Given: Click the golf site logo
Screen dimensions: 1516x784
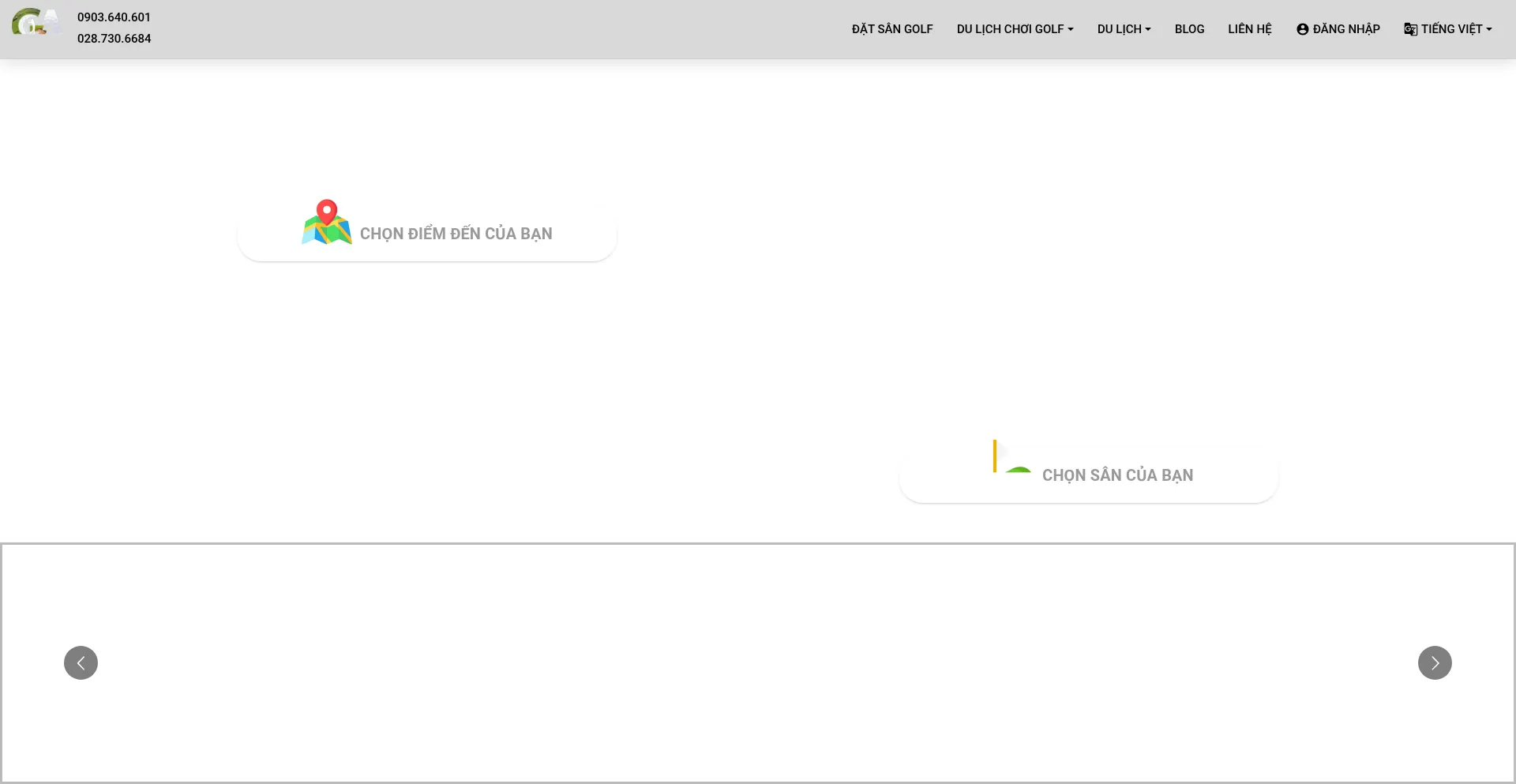Looking at the screenshot, I should pos(36,22).
